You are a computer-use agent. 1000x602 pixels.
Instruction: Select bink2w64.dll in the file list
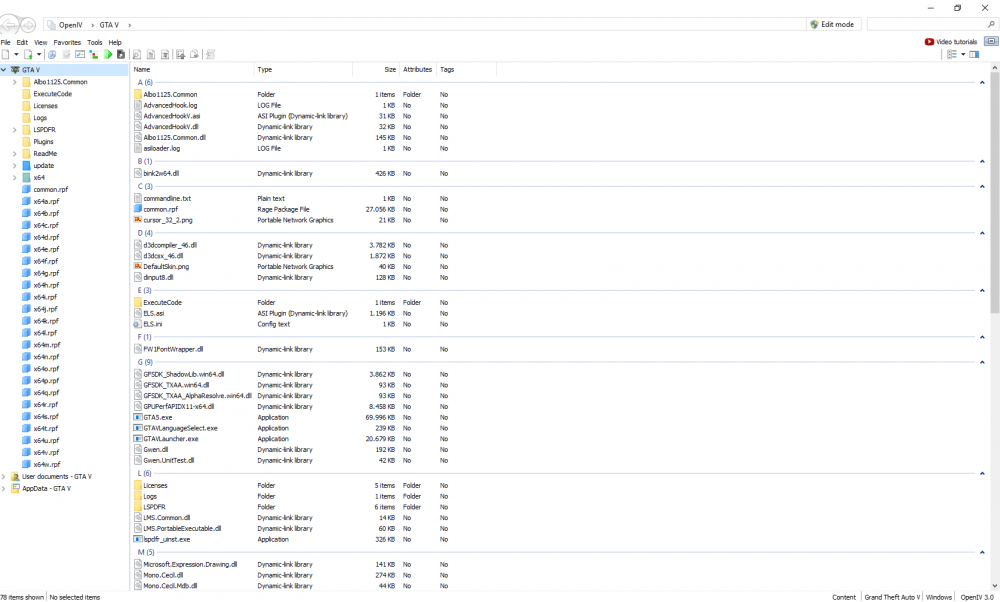tap(161, 173)
